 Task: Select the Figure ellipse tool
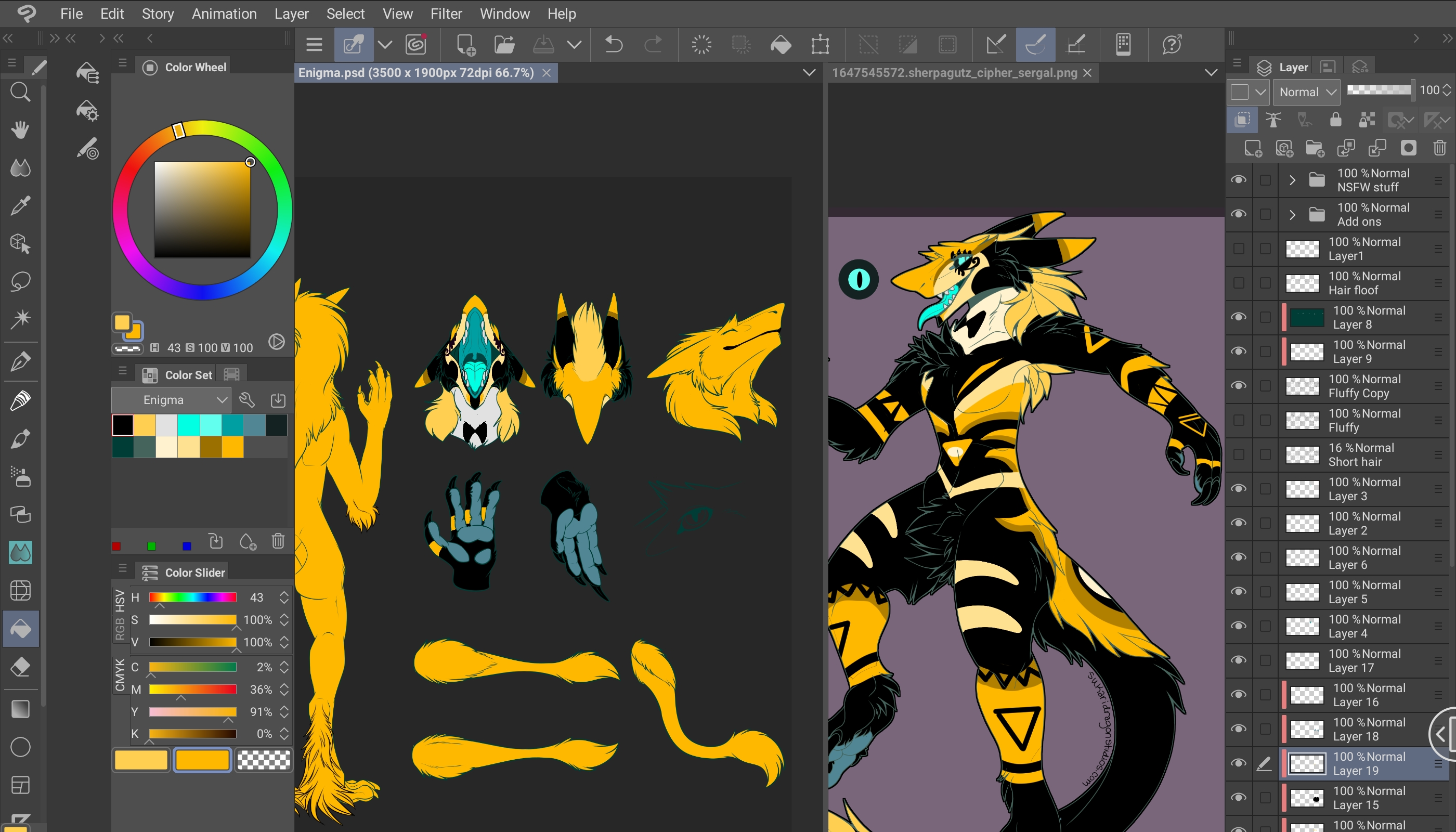[x=21, y=747]
